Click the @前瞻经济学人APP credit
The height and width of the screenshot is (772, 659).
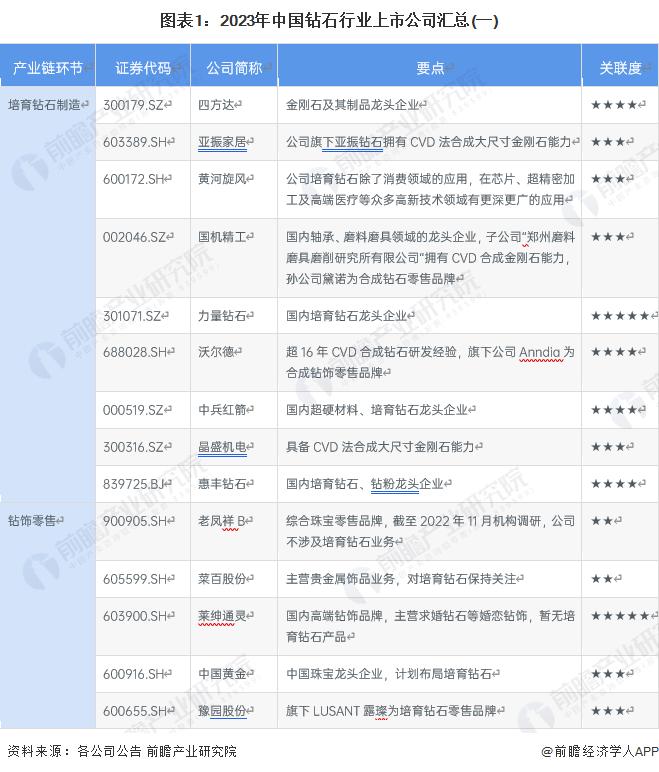pyautogui.click(x=600, y=751)
